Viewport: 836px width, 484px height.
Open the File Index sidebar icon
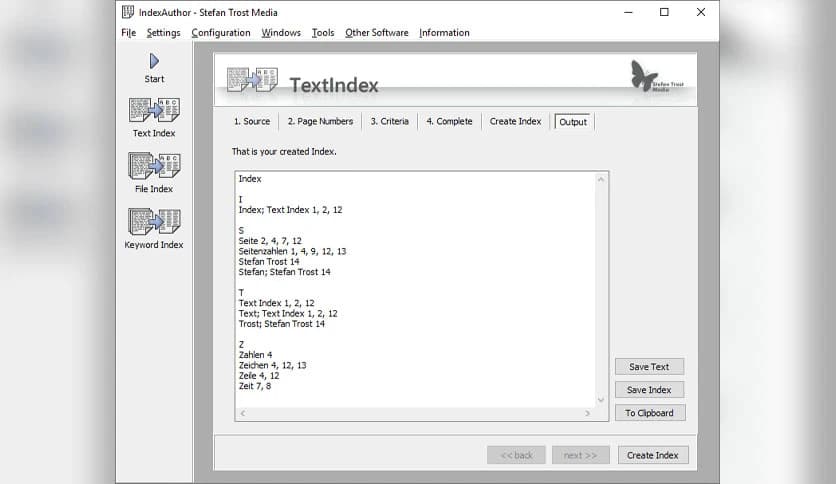coord(154,166)
